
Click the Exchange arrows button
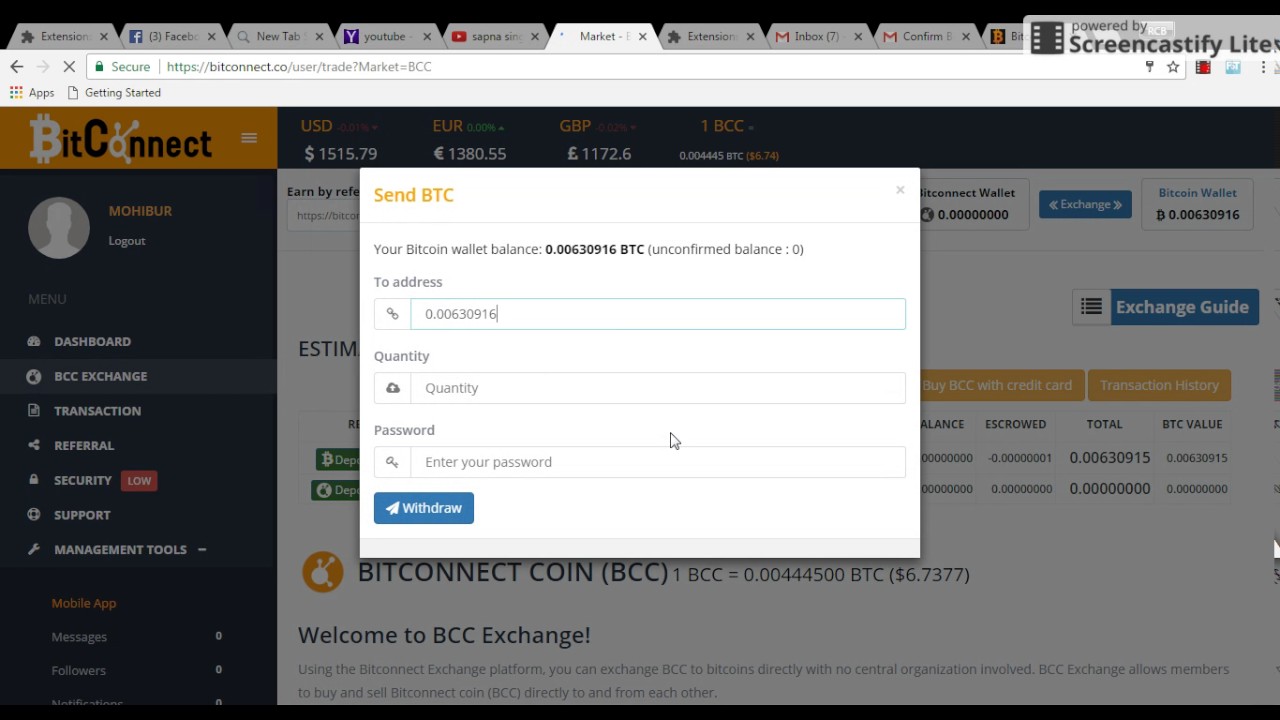1085,205
